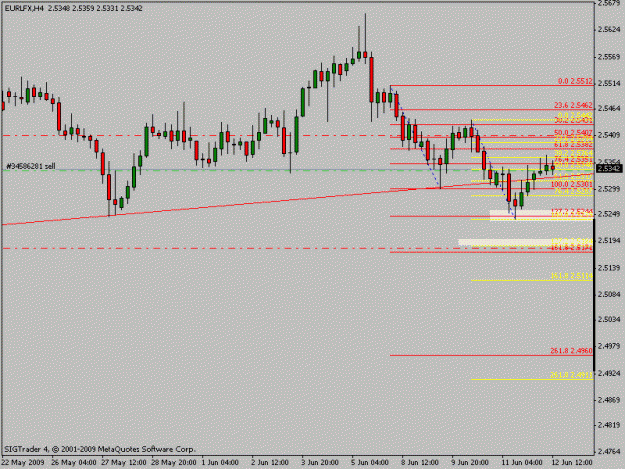Click time axis label 1 Jun 04:00
This screenshot has height=469, width=625.
click(x=220, y=463)
